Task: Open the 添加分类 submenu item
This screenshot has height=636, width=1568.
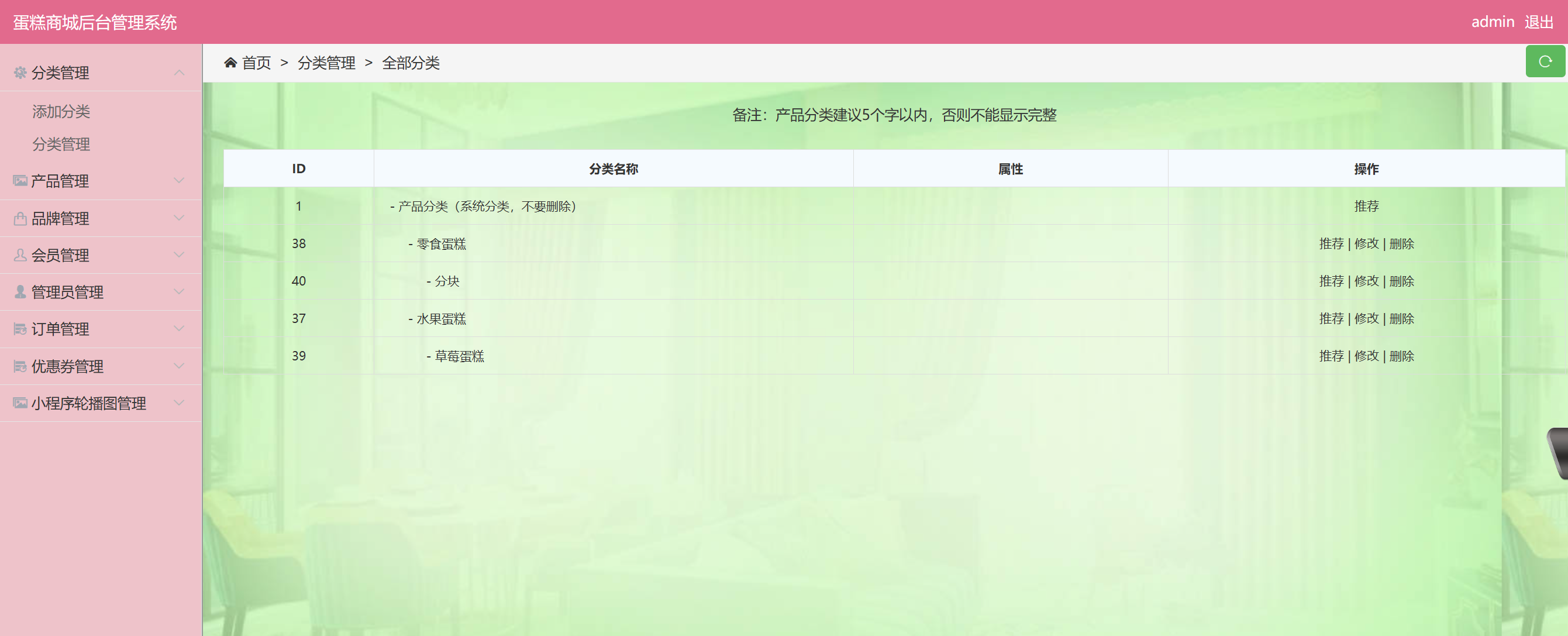Action: [61, 112]
